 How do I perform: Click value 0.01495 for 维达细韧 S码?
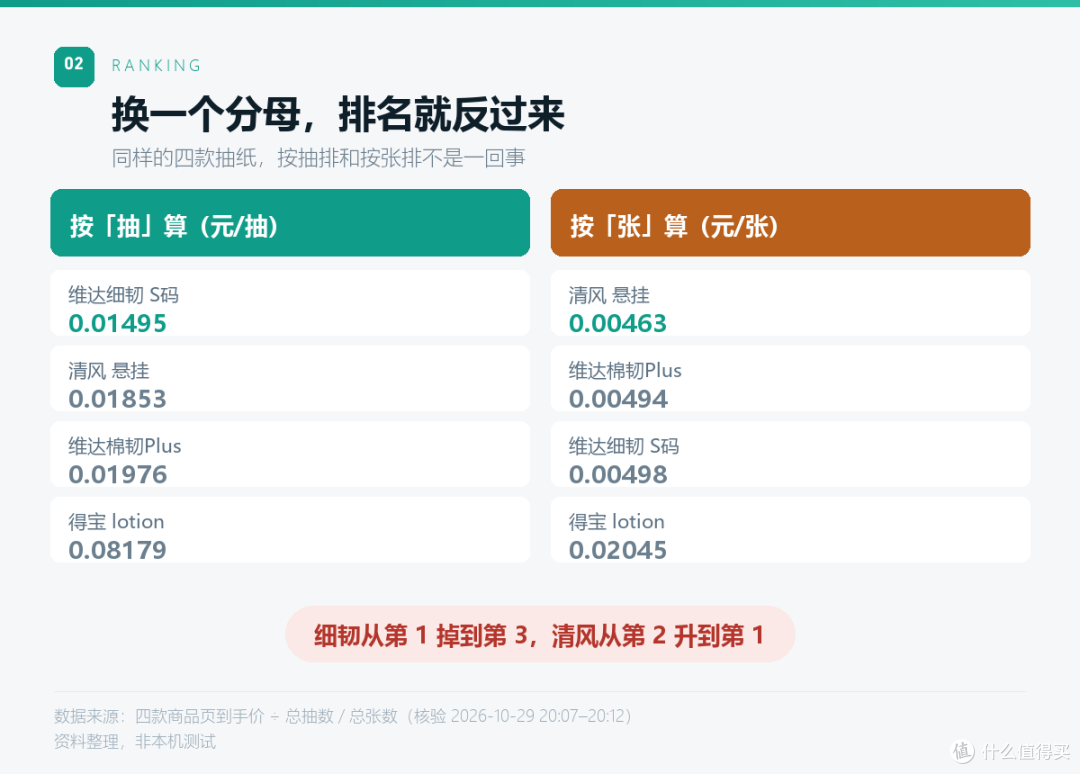click(x=117, y=323)
